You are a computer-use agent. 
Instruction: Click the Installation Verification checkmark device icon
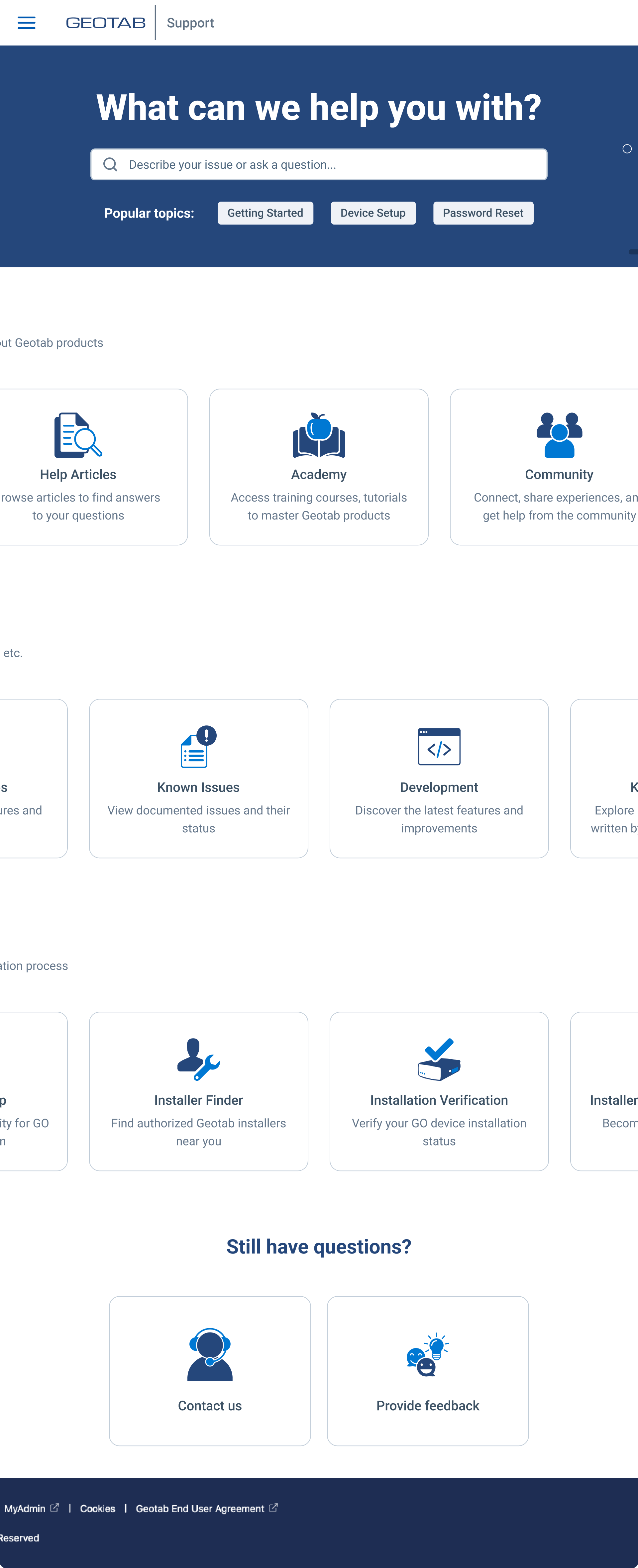(439, 1060)
